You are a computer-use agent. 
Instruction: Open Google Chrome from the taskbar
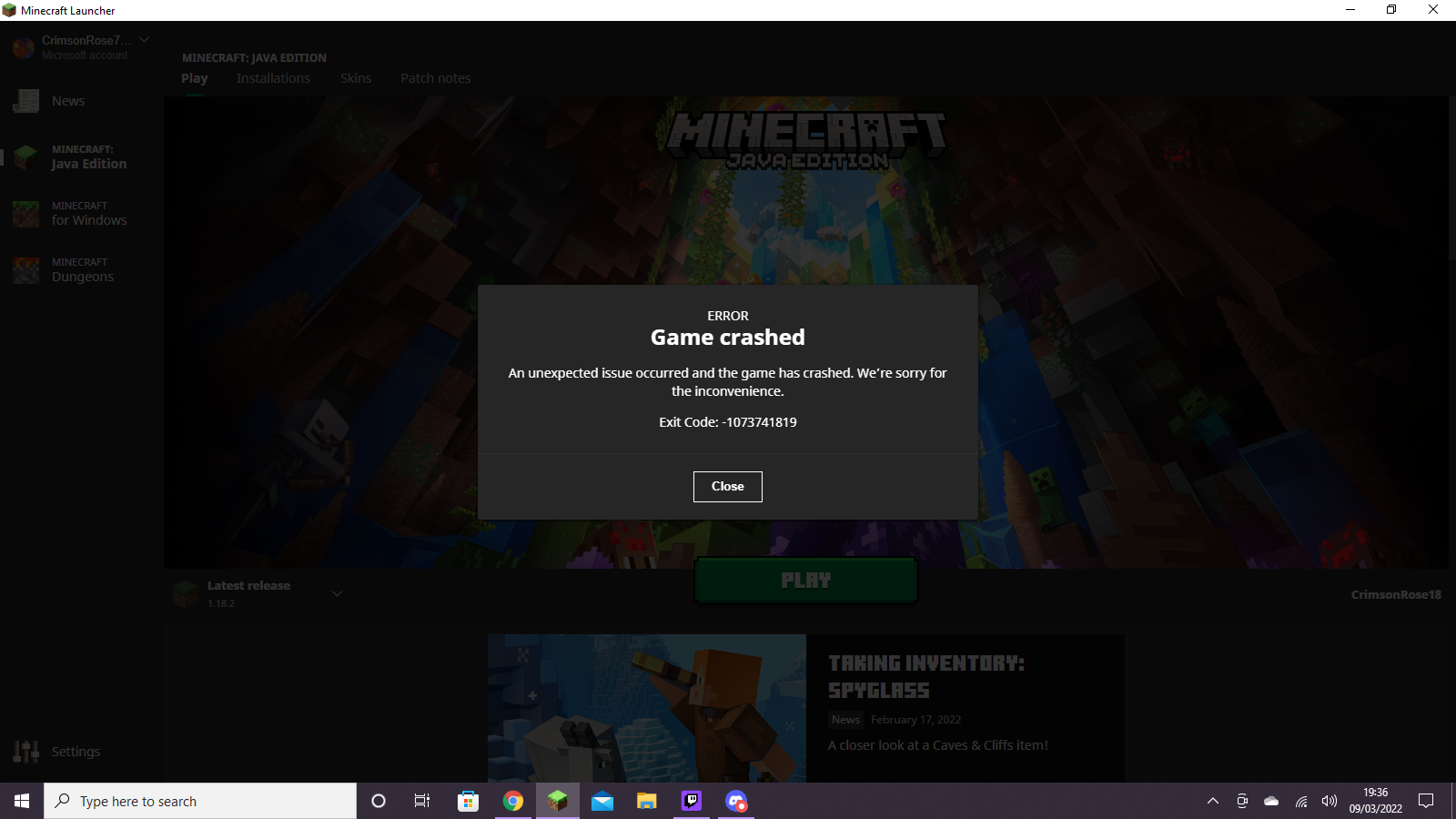tap(513, 801)
